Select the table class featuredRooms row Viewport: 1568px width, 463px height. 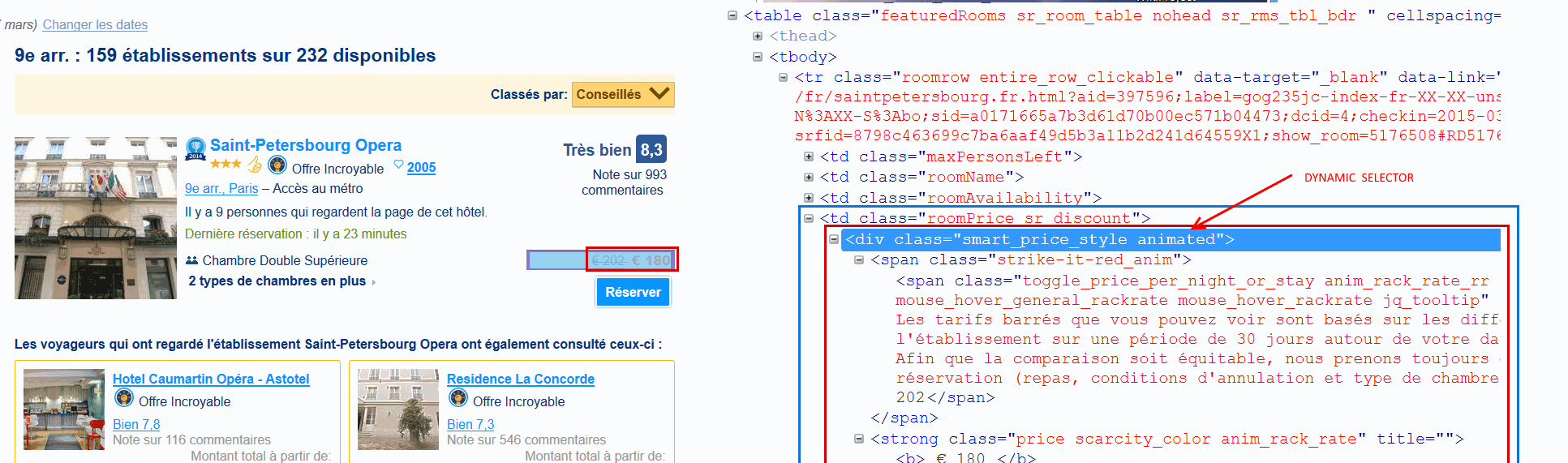pyautogui.click(x=1123, y=15)
